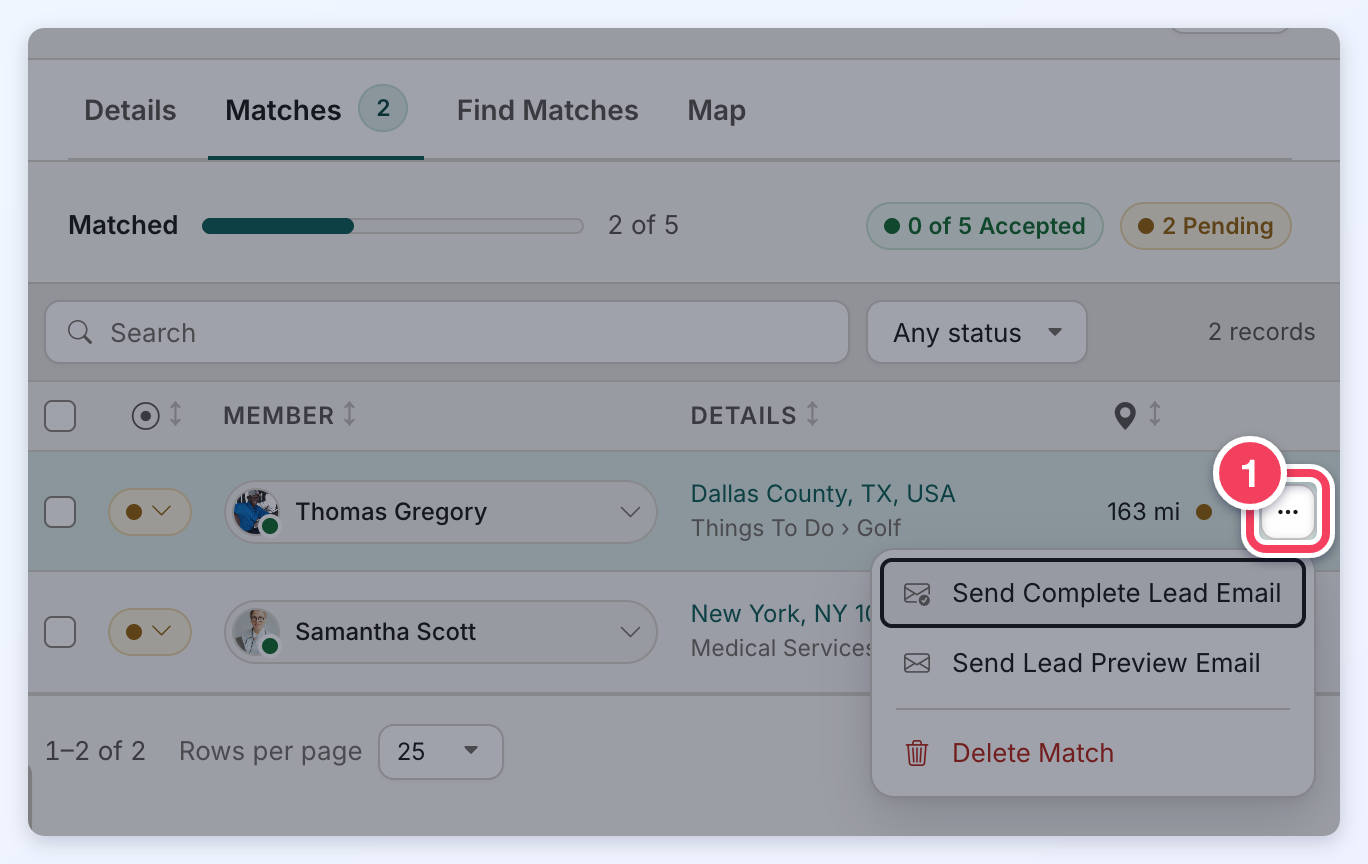Open the Dallas County, TX, USA link

823,494
